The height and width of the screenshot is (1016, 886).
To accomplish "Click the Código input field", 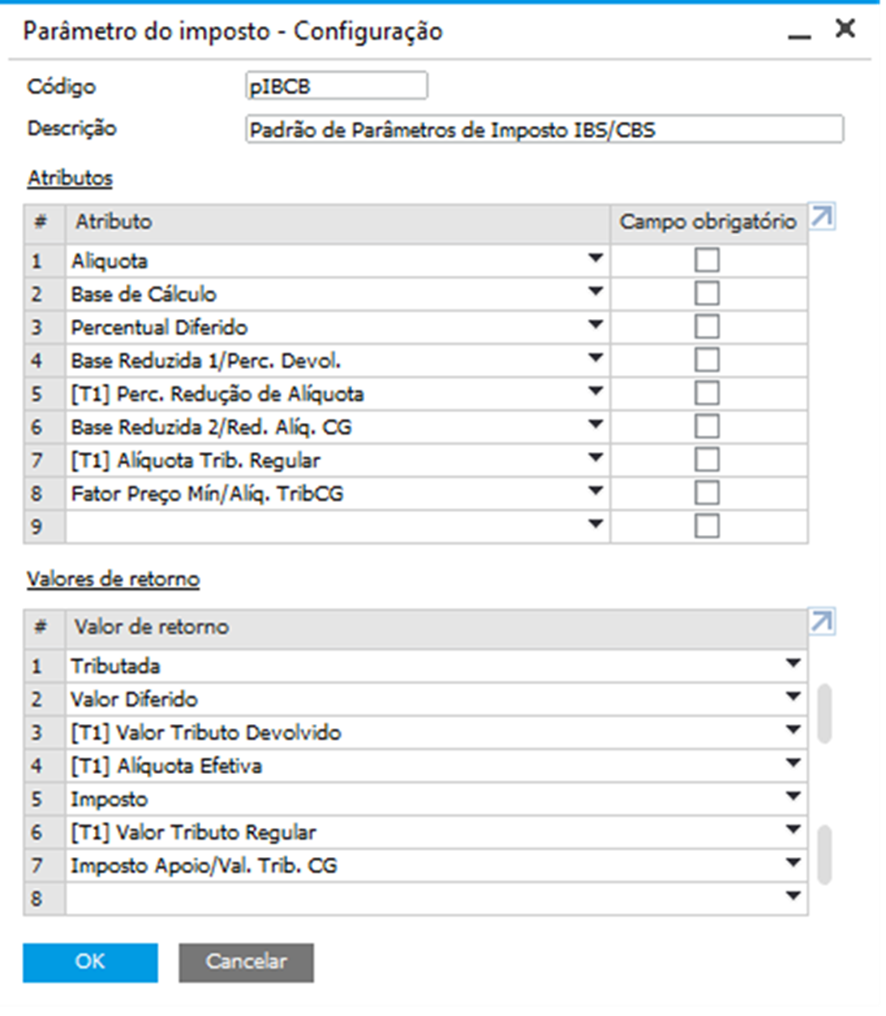I will tap(337, 86).
